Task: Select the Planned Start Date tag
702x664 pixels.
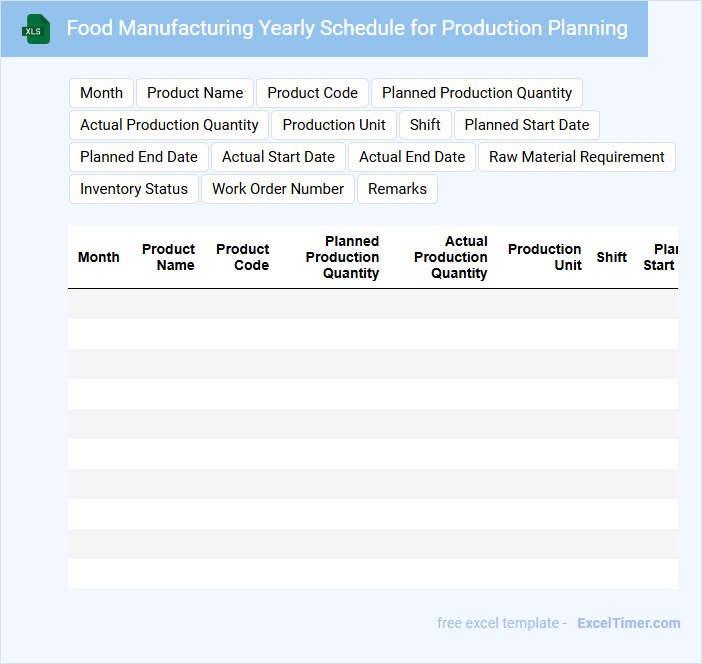Action: 527,125
